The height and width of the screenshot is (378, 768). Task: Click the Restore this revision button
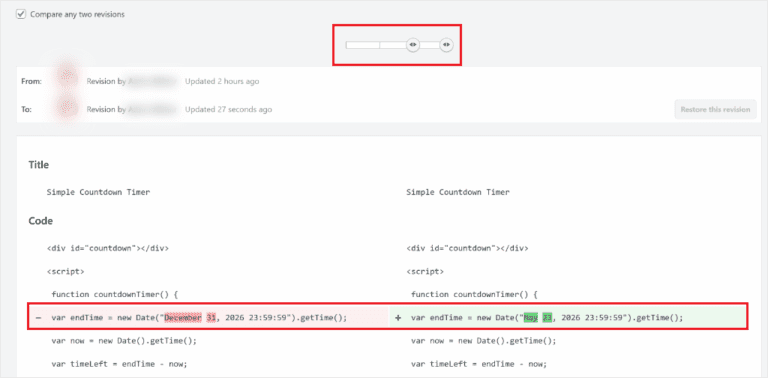coord(715,109)
